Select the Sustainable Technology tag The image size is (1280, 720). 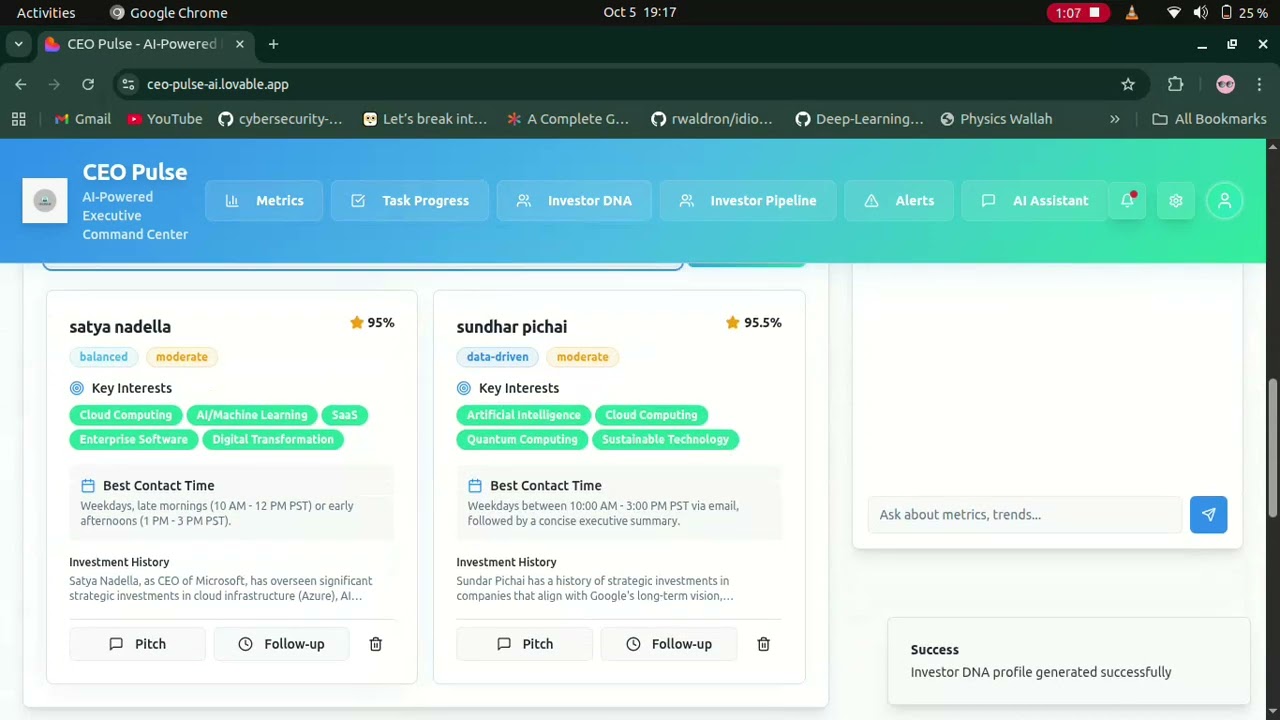tap(665, 439)
